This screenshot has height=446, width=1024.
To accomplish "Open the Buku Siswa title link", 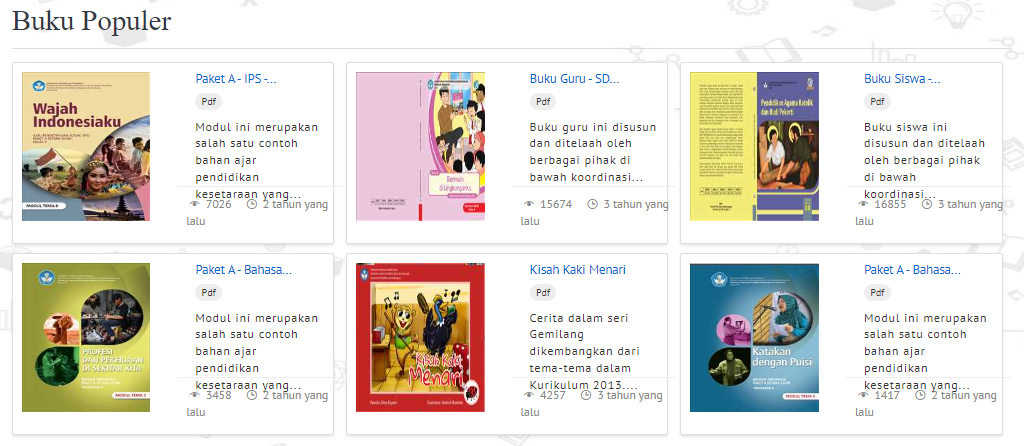I will 902,79.
